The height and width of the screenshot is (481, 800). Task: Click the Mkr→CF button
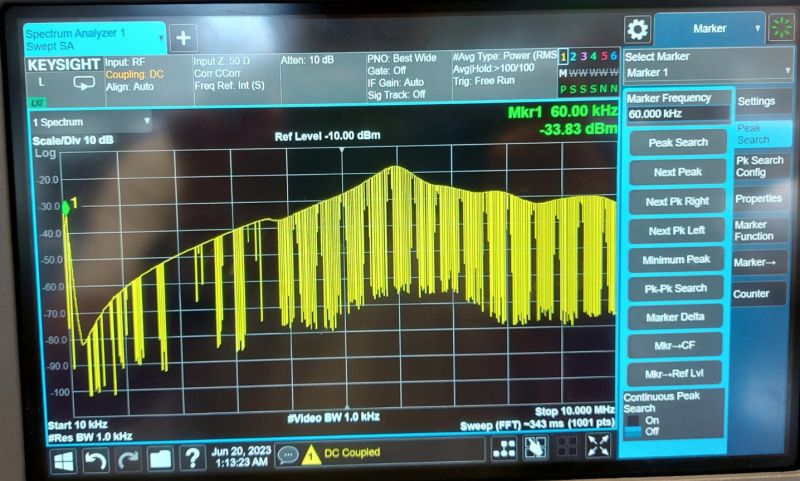tap(674, 345)
